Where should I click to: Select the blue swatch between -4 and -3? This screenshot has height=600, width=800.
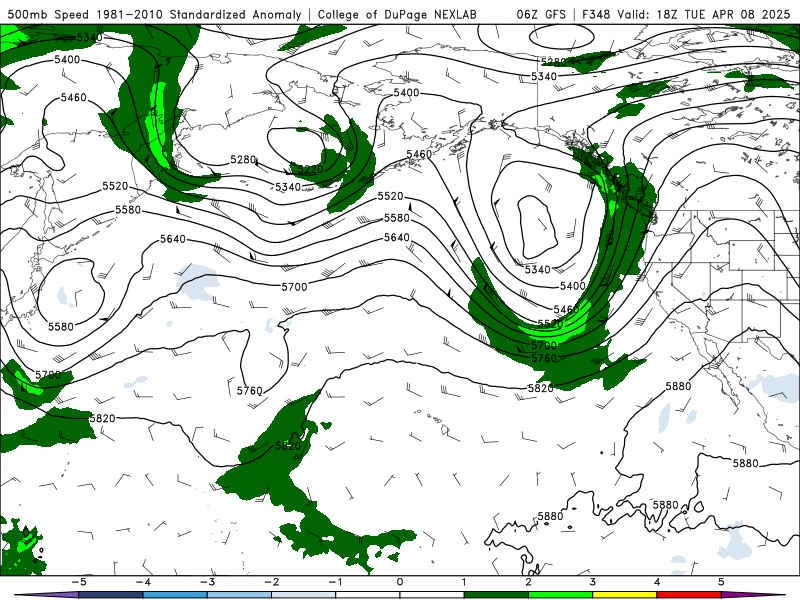pos(175,595)
